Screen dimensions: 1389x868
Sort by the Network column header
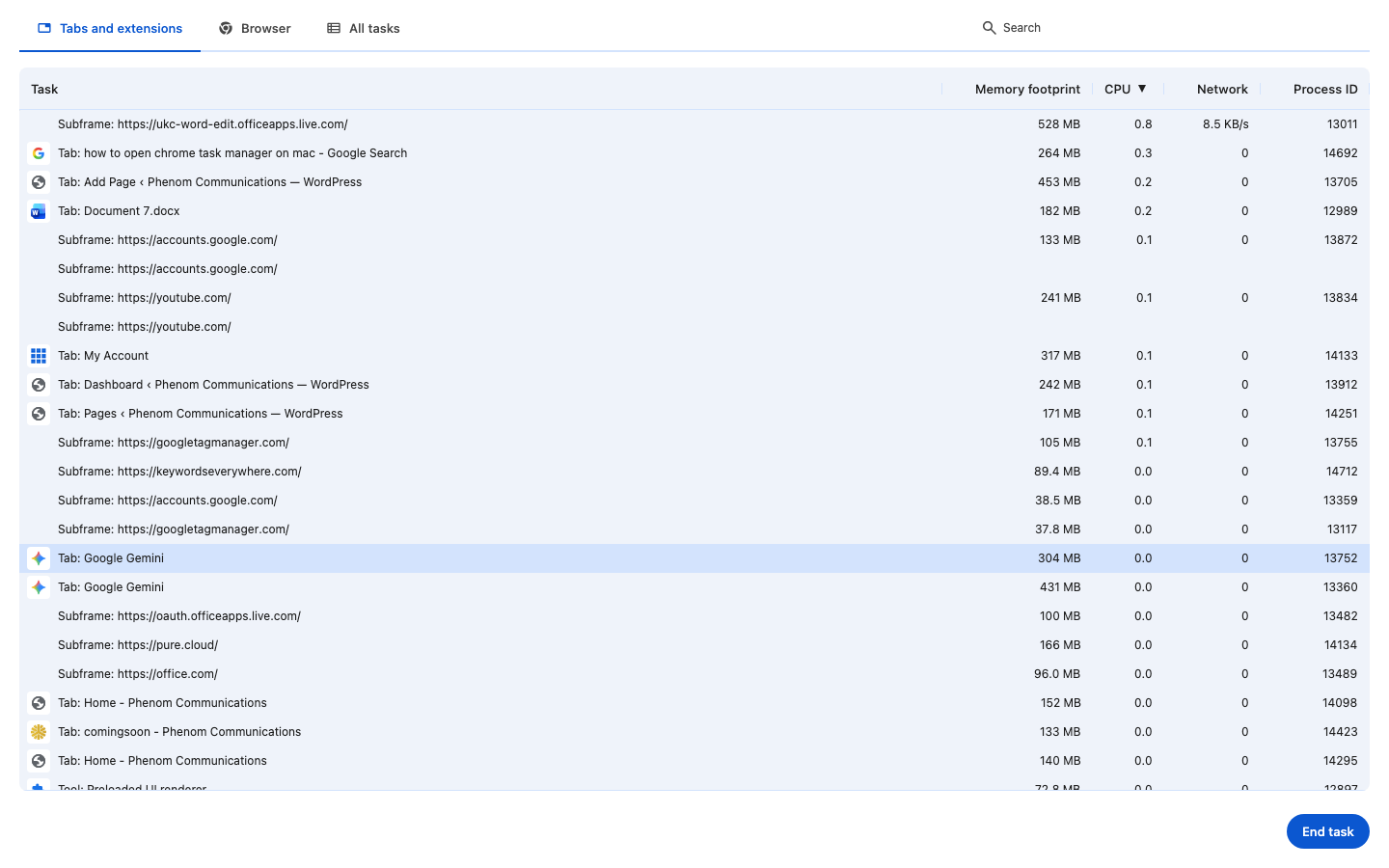[x=1221, y=89]
